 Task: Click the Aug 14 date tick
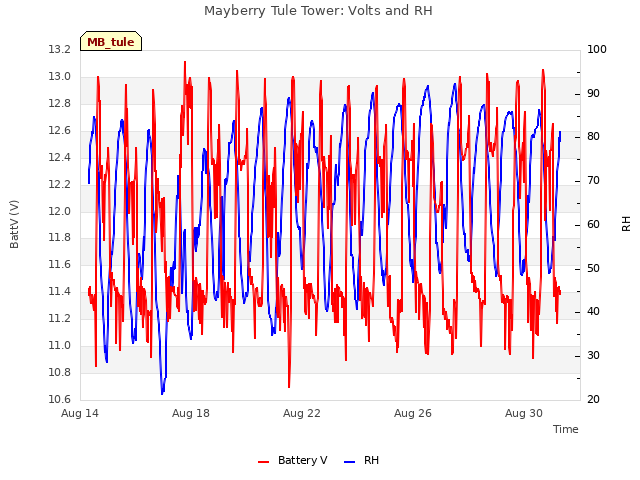(80, 413)
